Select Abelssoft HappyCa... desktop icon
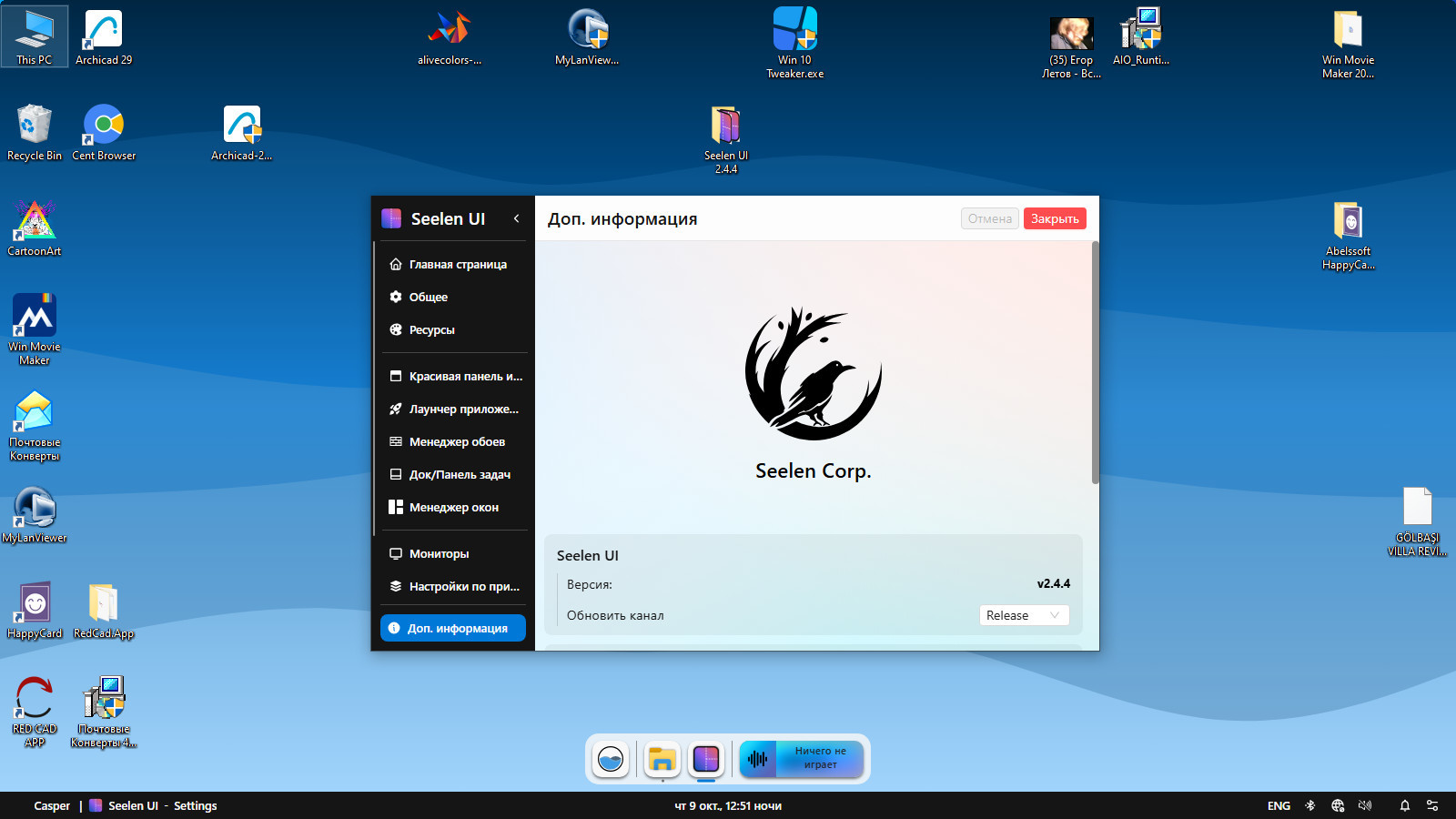 1349,235
